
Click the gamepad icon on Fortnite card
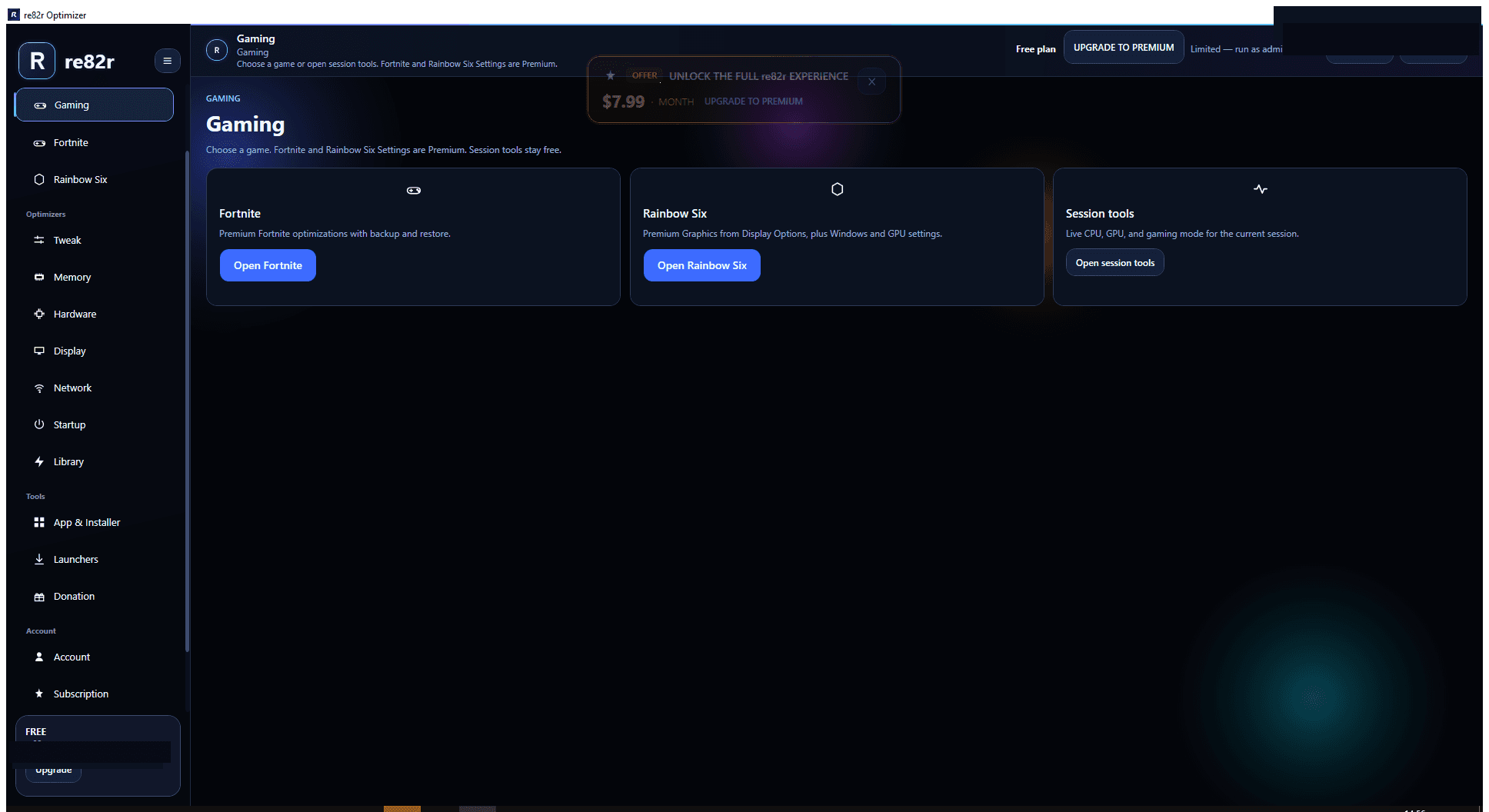click(414, 190)
